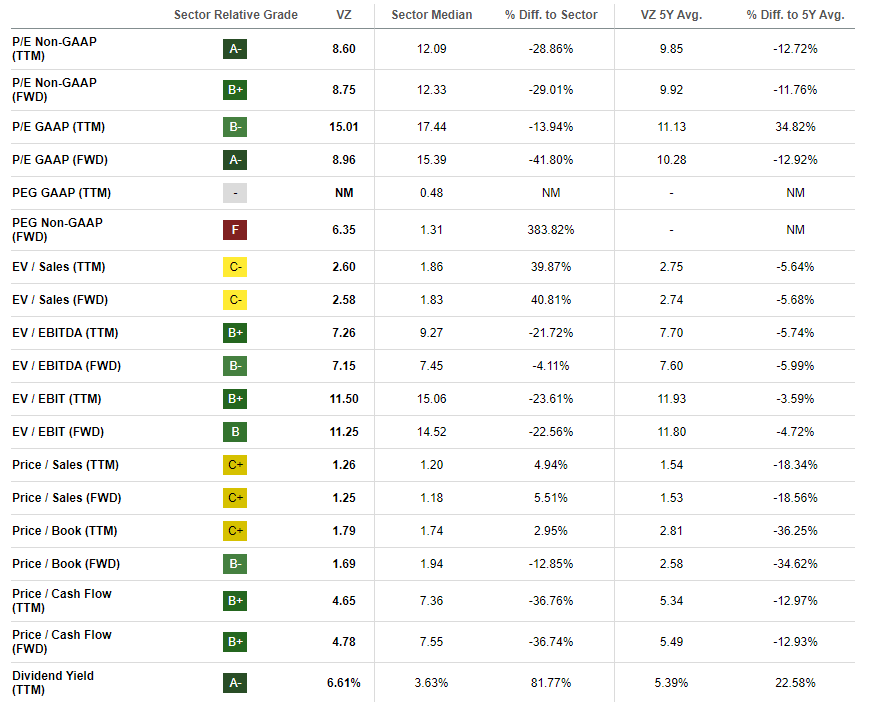869x702 pixels.
Task: Click the % Diff. to 5Y Avg. header
Action: (795, 15)
